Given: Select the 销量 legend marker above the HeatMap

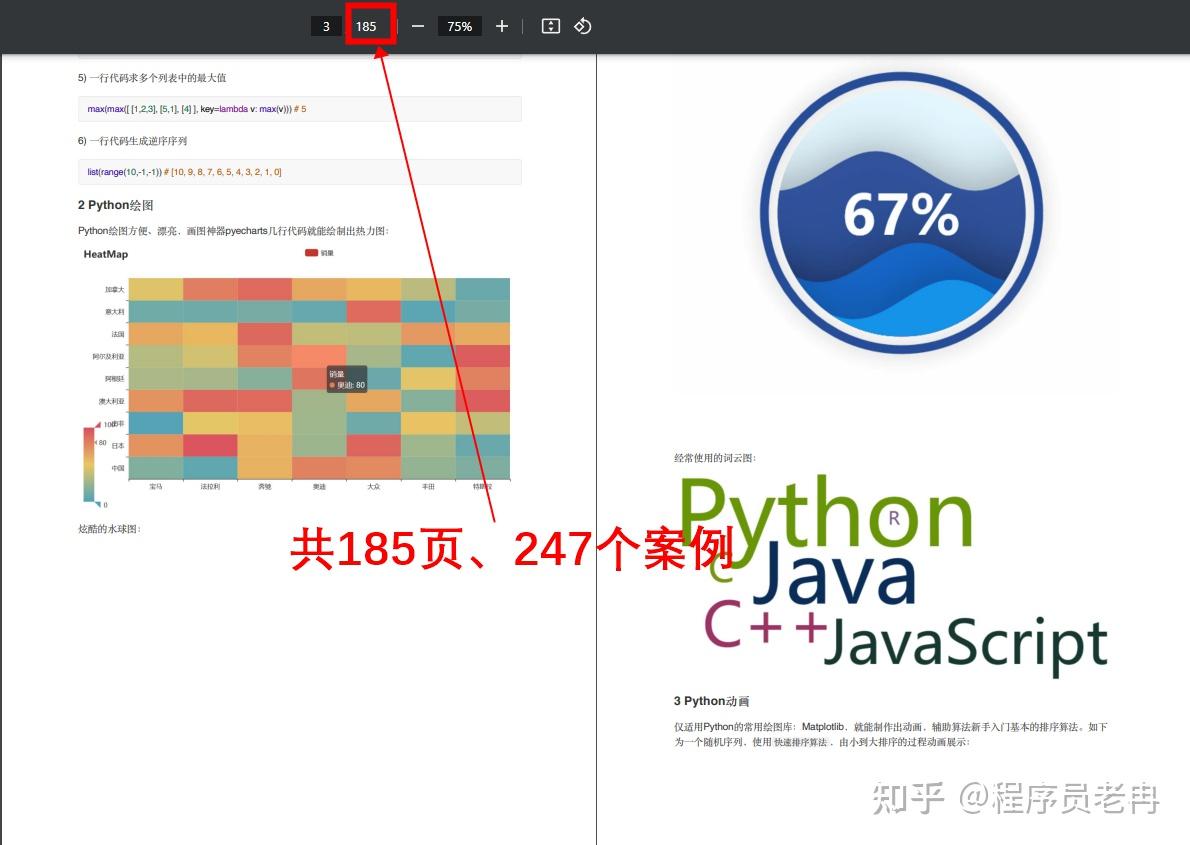Looking at the screenshot, I should [313, 253].
